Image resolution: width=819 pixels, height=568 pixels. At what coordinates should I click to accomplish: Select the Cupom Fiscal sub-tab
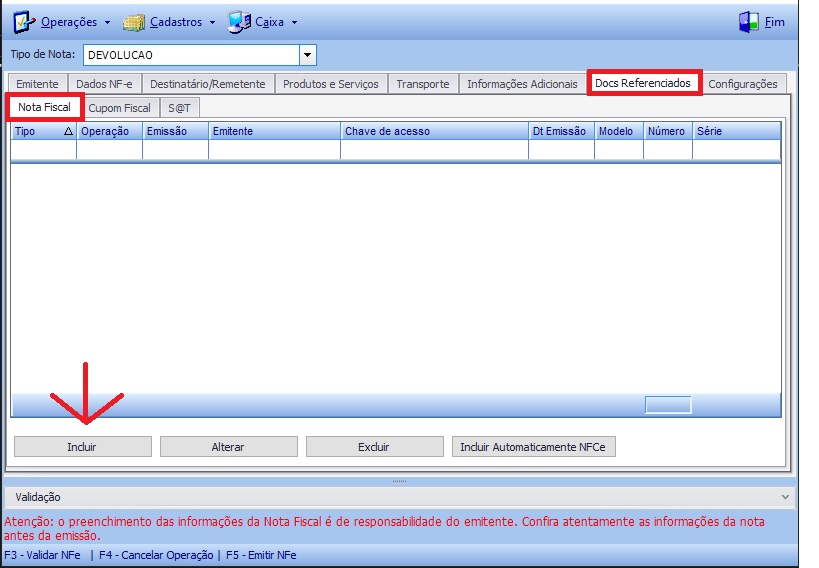[x=119, y=108]
